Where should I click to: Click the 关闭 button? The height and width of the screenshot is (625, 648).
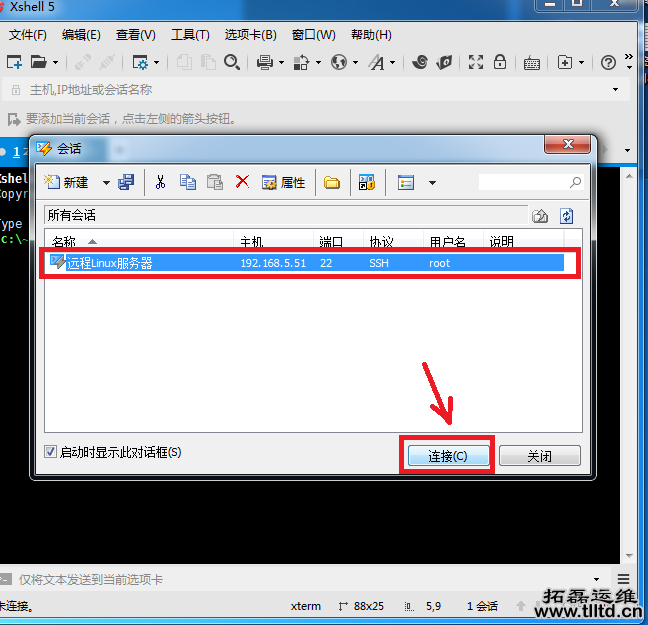(x=539, y=456)
